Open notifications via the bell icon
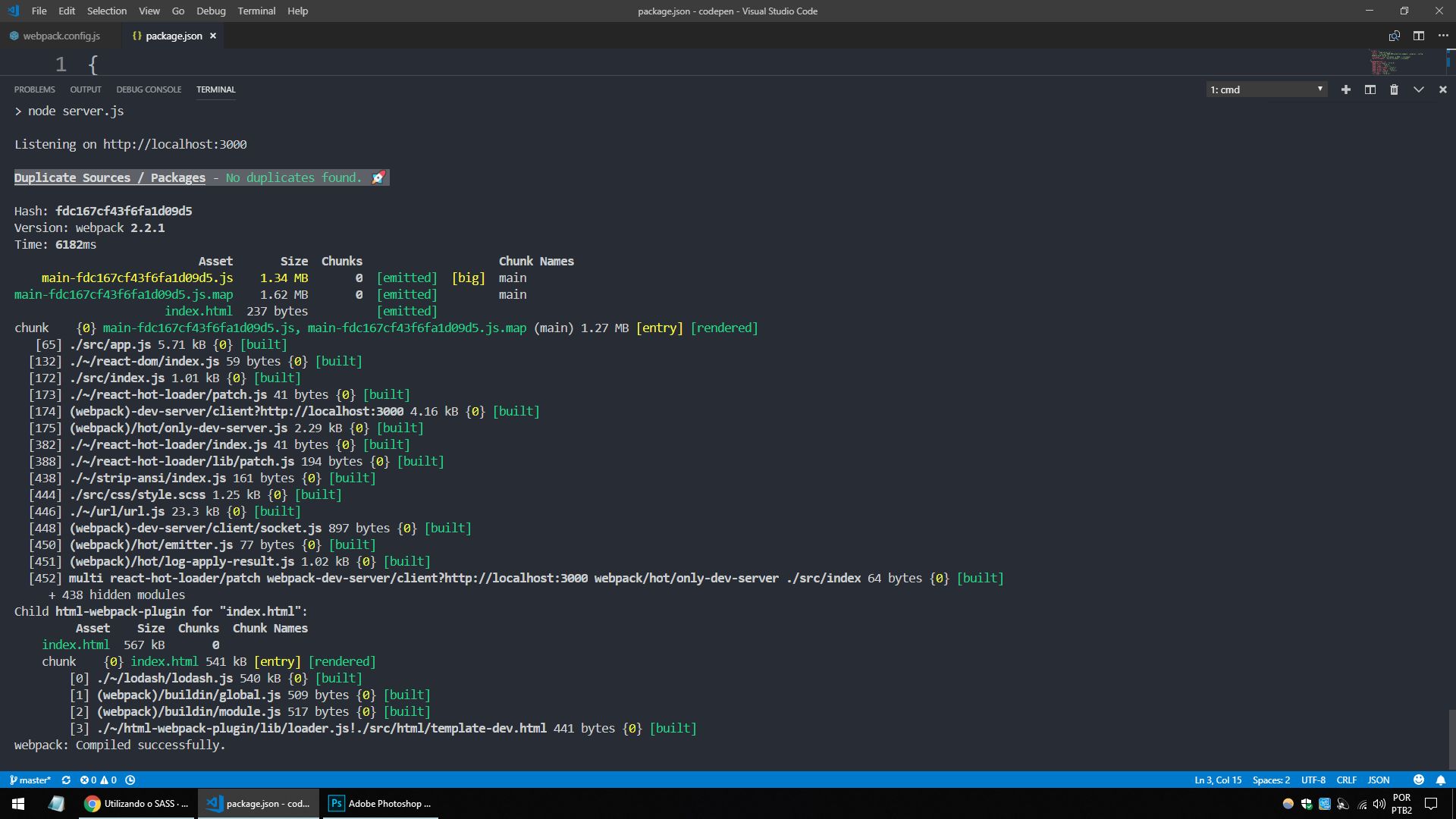Image resolution: width=1456 pixels, height=819 pixels. click(x=1442, y=780)
